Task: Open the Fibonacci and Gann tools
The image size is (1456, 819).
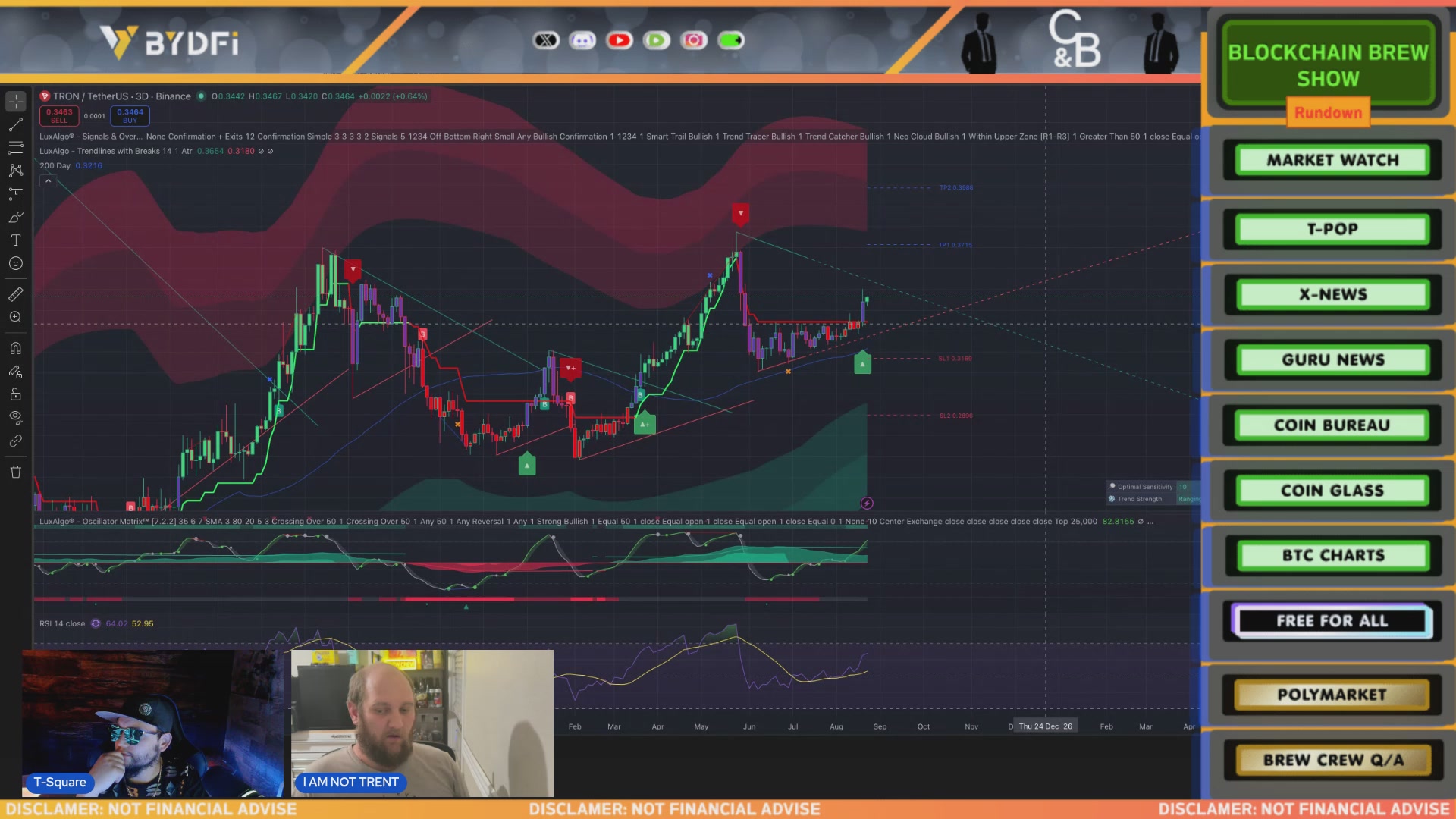Action: pos(16,148)
